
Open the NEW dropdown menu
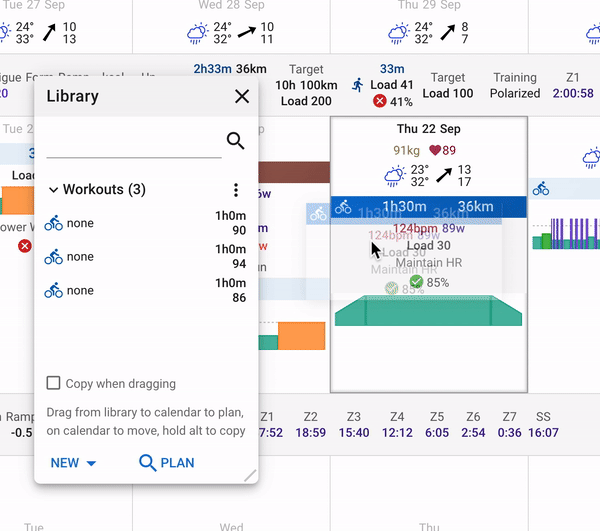click(73, 463)
